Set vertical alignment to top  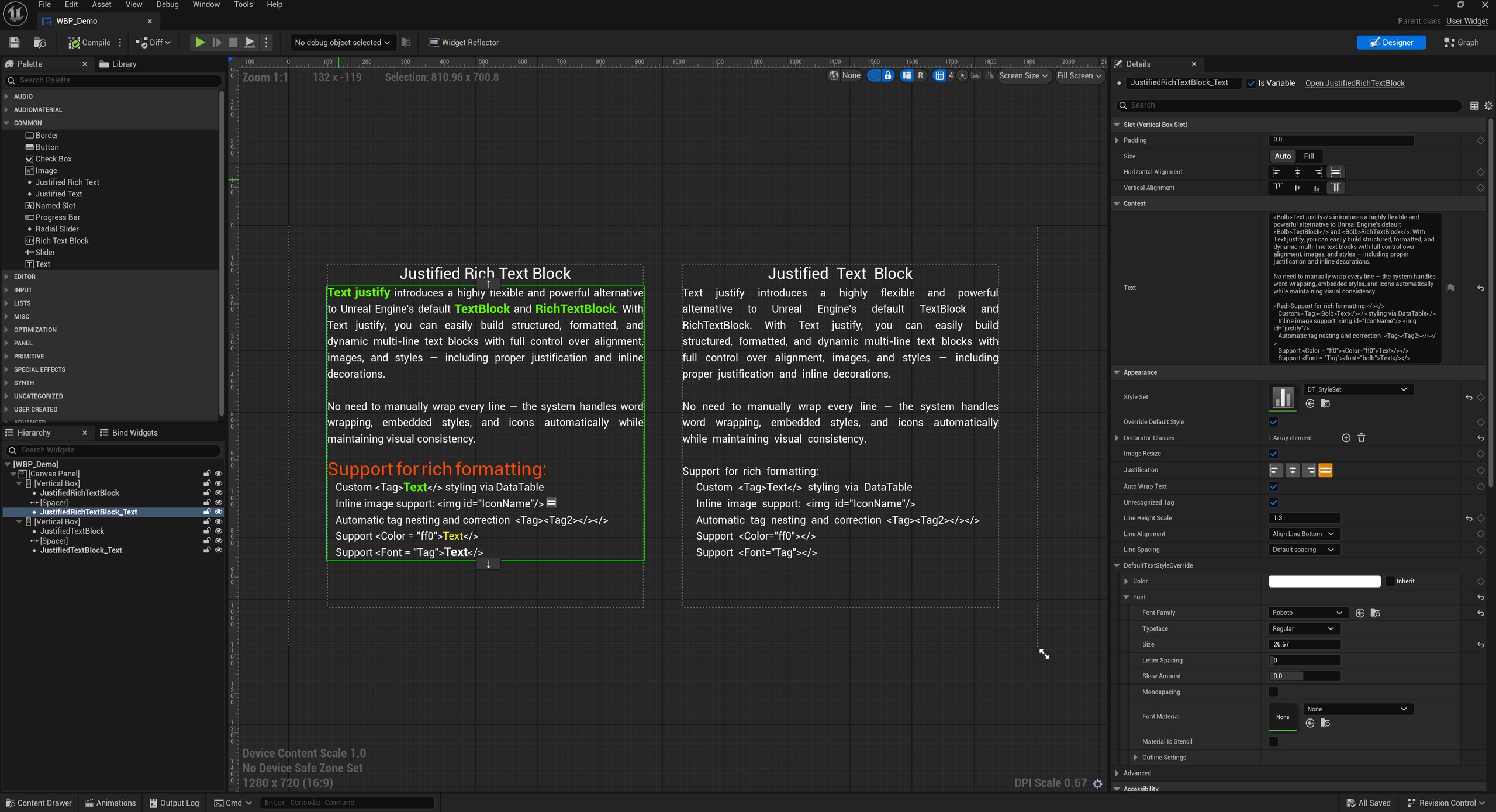[1278, 188]
